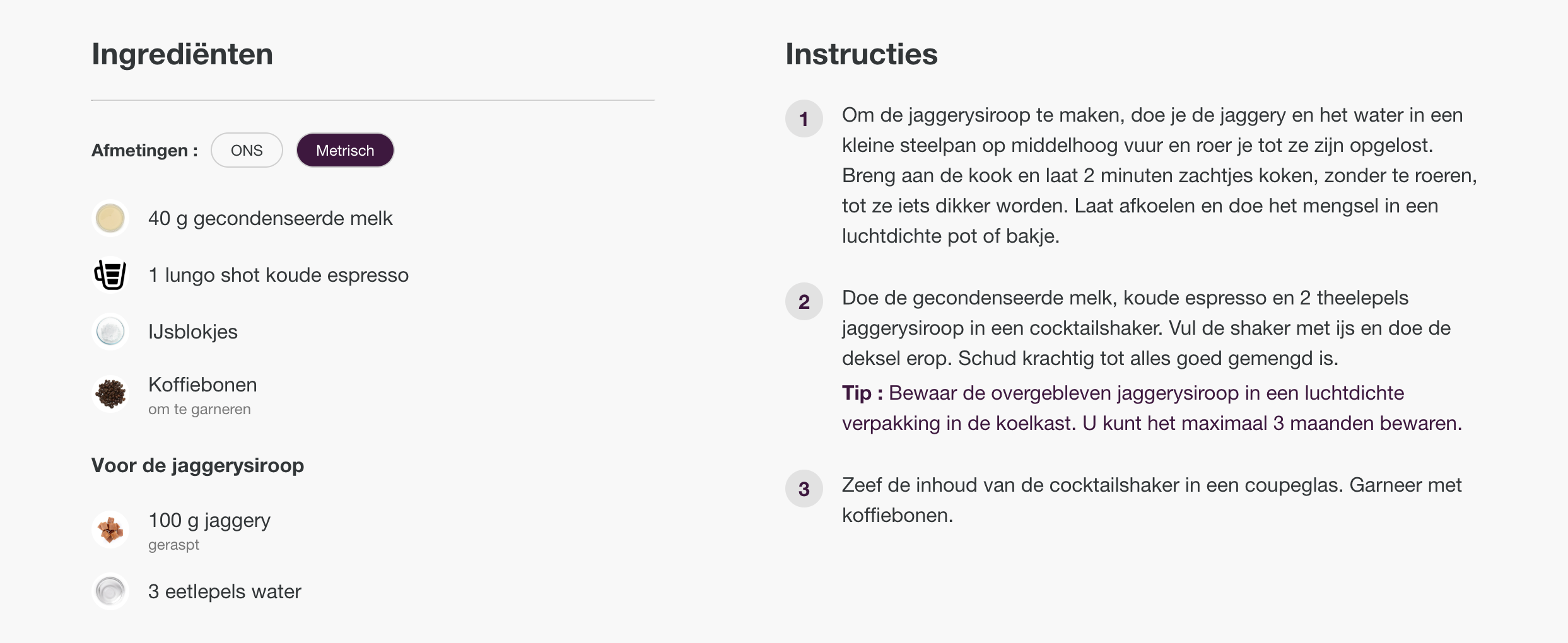The image size is (1568, 643).
Task: Switch measurements to ONS units
Action: coord(247,151)
